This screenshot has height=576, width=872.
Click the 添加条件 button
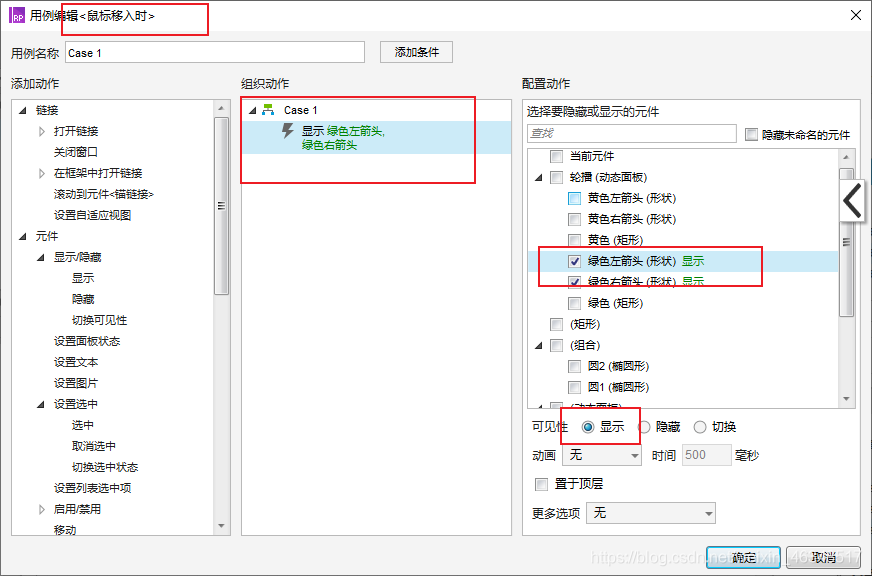(417, 52)
